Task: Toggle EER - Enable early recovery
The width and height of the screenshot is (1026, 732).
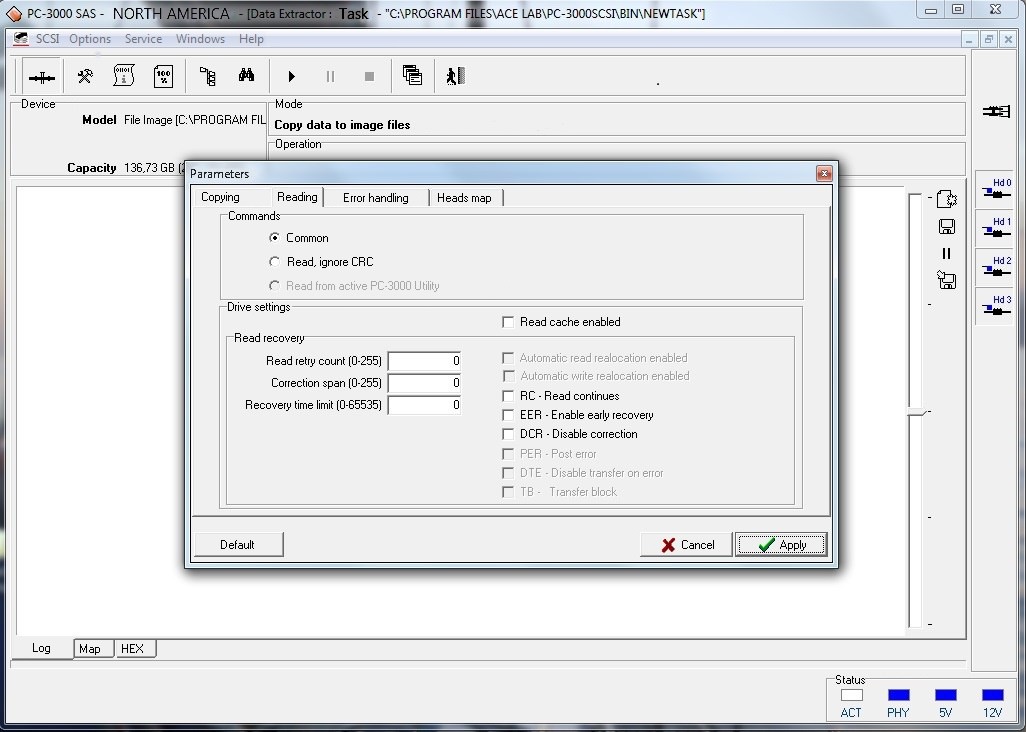Action: click(x=508, y=415)
